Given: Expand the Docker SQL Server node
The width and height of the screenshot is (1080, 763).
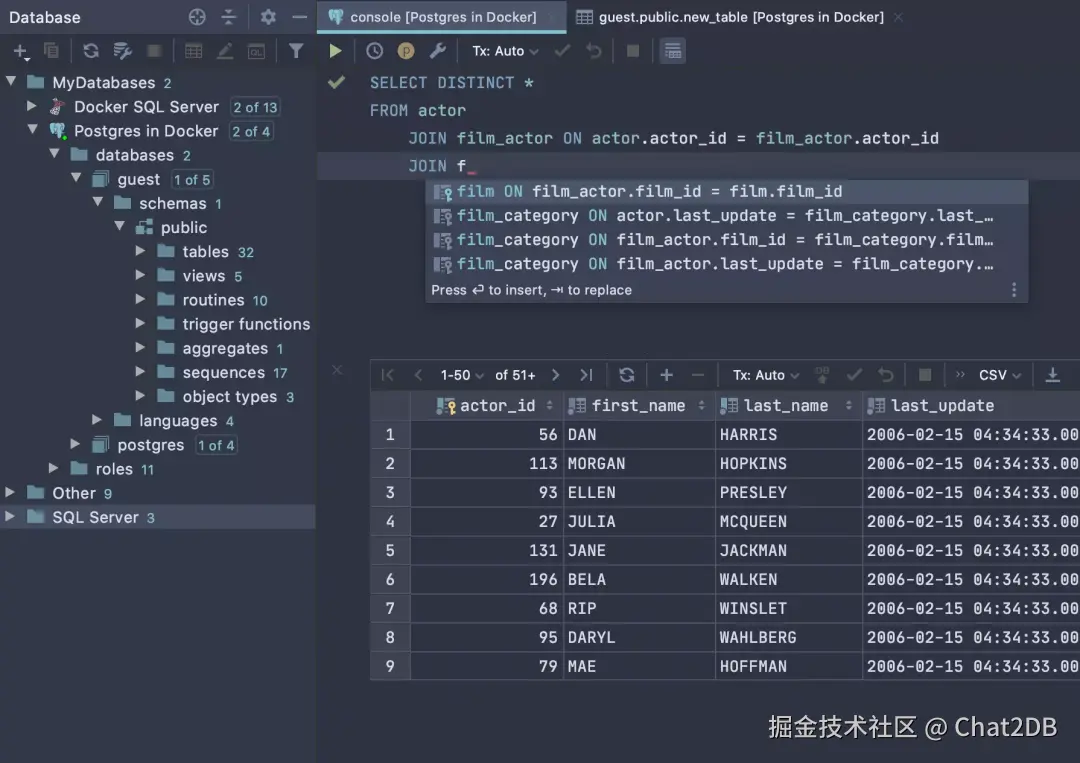Looking at the screenshot, I should pyautogui.click(x=32, y=106).
